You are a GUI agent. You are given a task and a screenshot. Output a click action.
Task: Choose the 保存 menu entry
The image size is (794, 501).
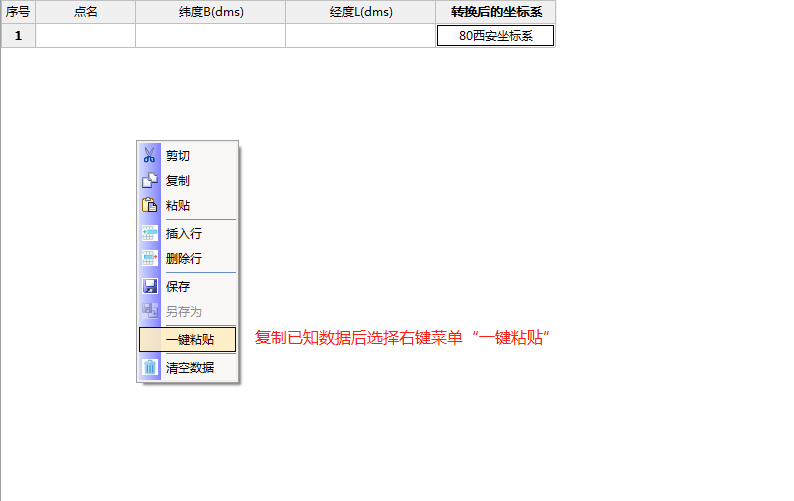(187, 286)
